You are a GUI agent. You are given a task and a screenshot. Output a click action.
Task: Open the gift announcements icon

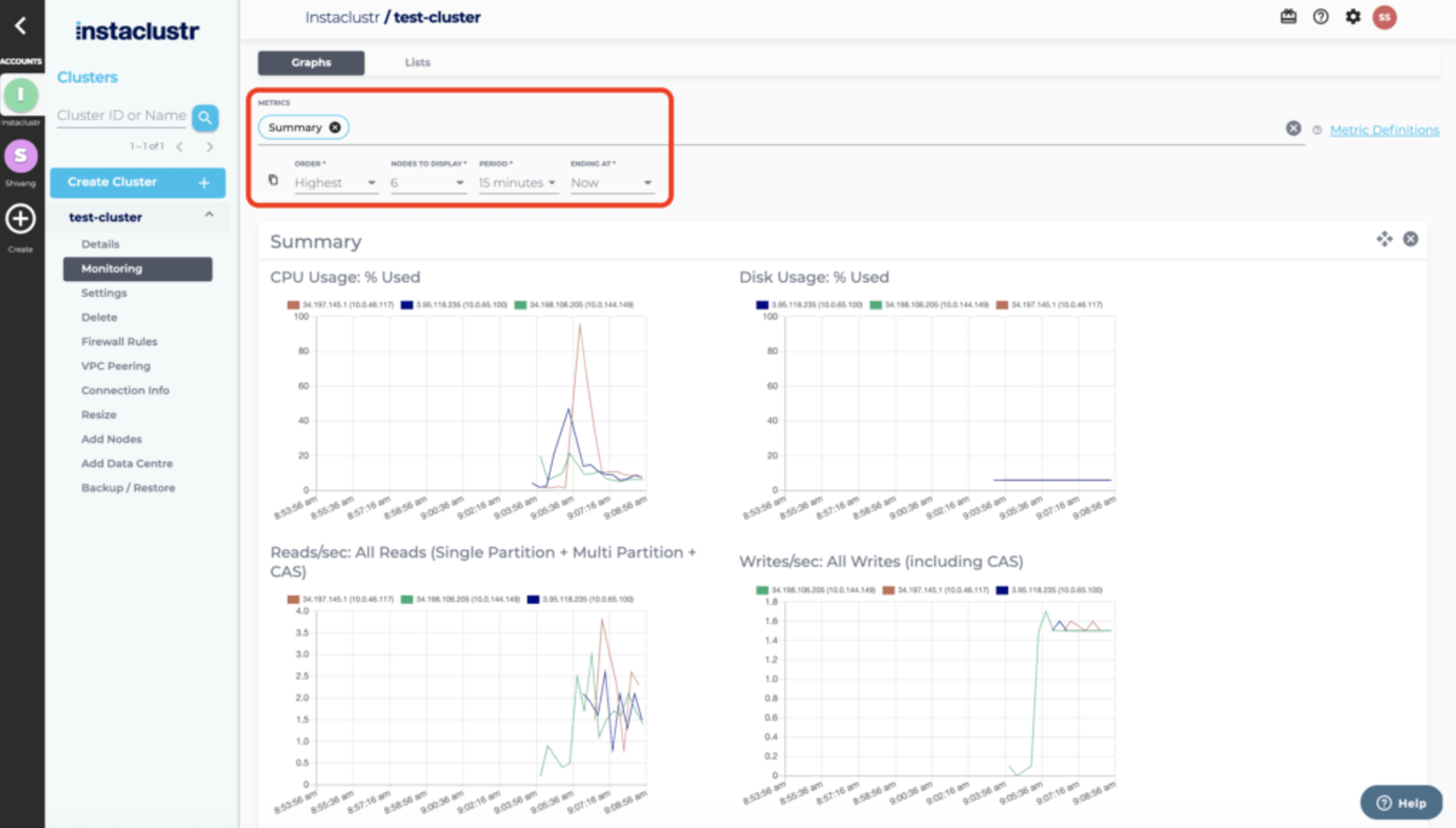[x=1288, y=17]
